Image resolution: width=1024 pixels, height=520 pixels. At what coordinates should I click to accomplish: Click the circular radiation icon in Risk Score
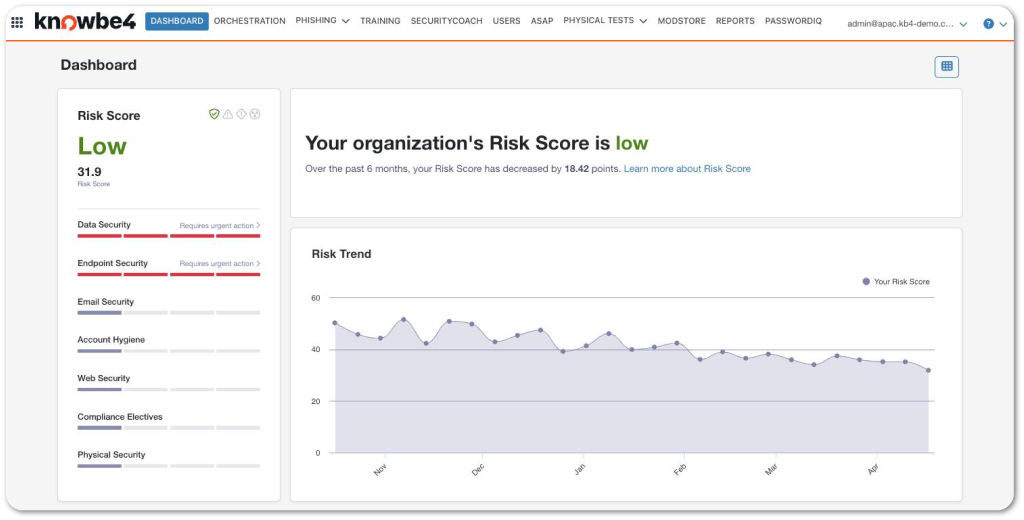pyautogui.click(x=255, y=114)
